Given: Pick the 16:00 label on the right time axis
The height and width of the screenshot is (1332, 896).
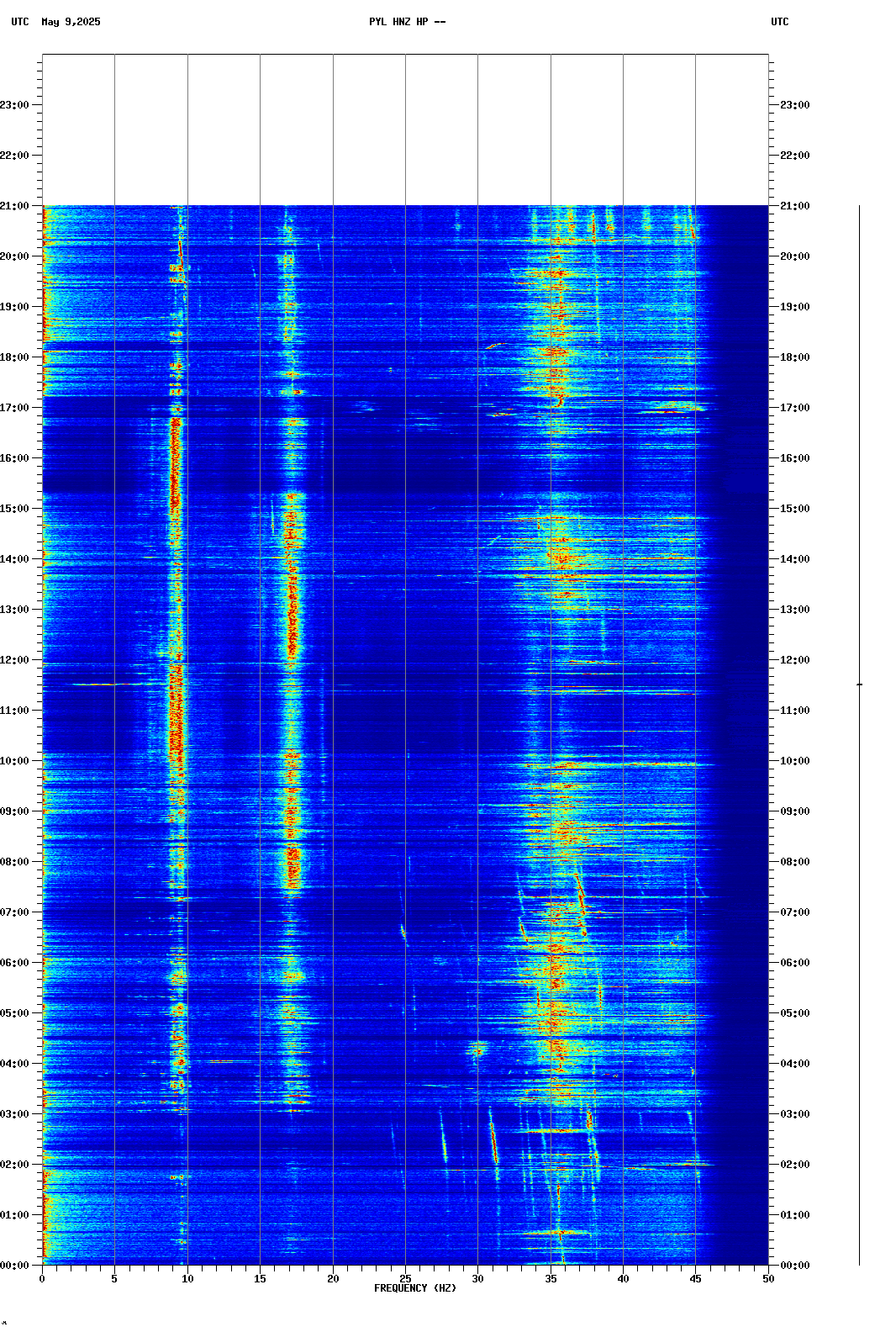Looking at the screenshot, I should (795, 458).
